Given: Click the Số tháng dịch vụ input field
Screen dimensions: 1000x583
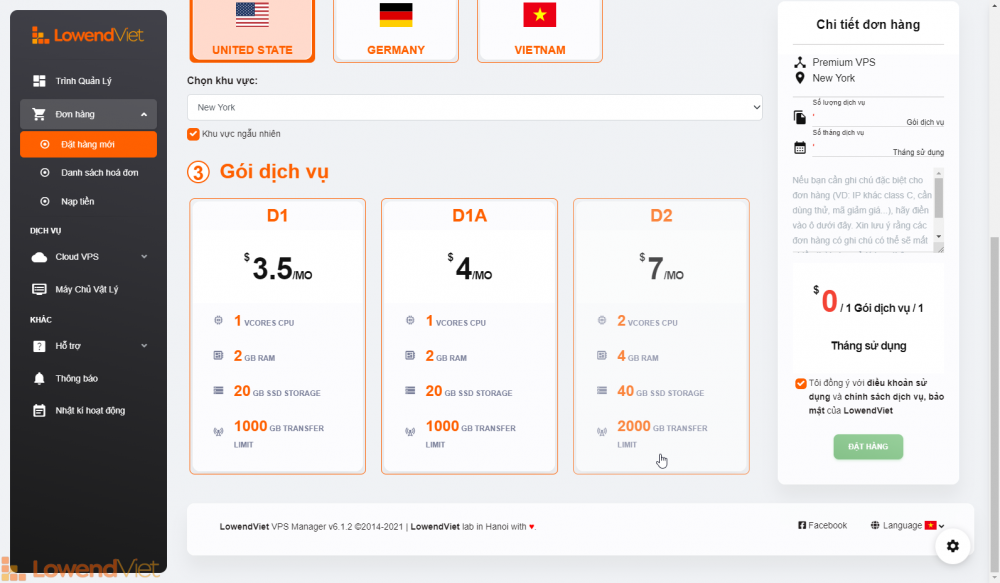Looking at the screenshot, I should click(x=878, y=148).
